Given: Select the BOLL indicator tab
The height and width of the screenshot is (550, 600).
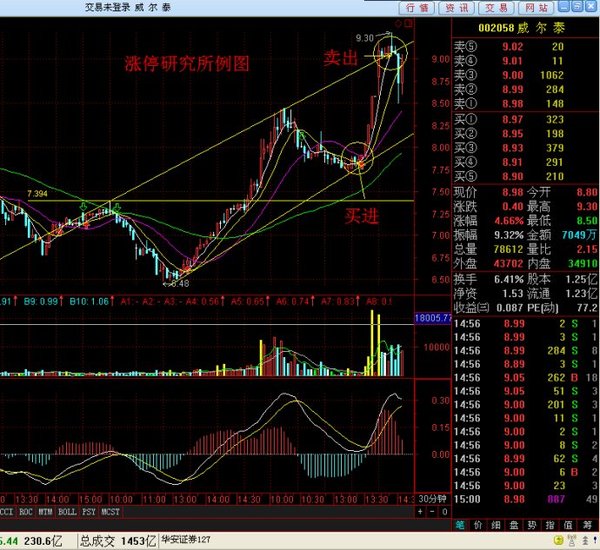Looking at the screenshot, I should click(67, 512).
